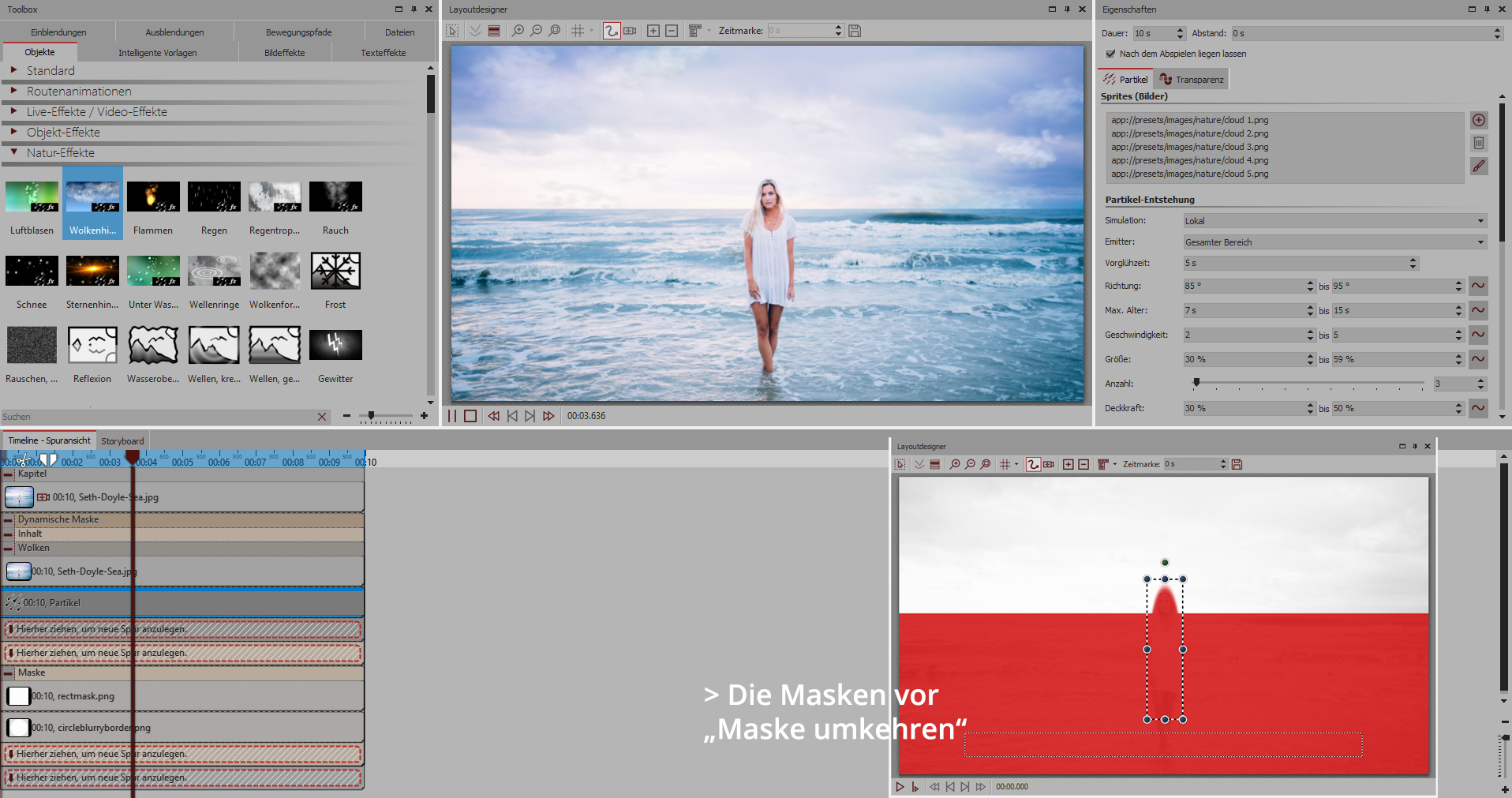This screenshot has height=798, width=1512.
Task: Add a new sprite image with the plus icon
Action: point(1479,120)
